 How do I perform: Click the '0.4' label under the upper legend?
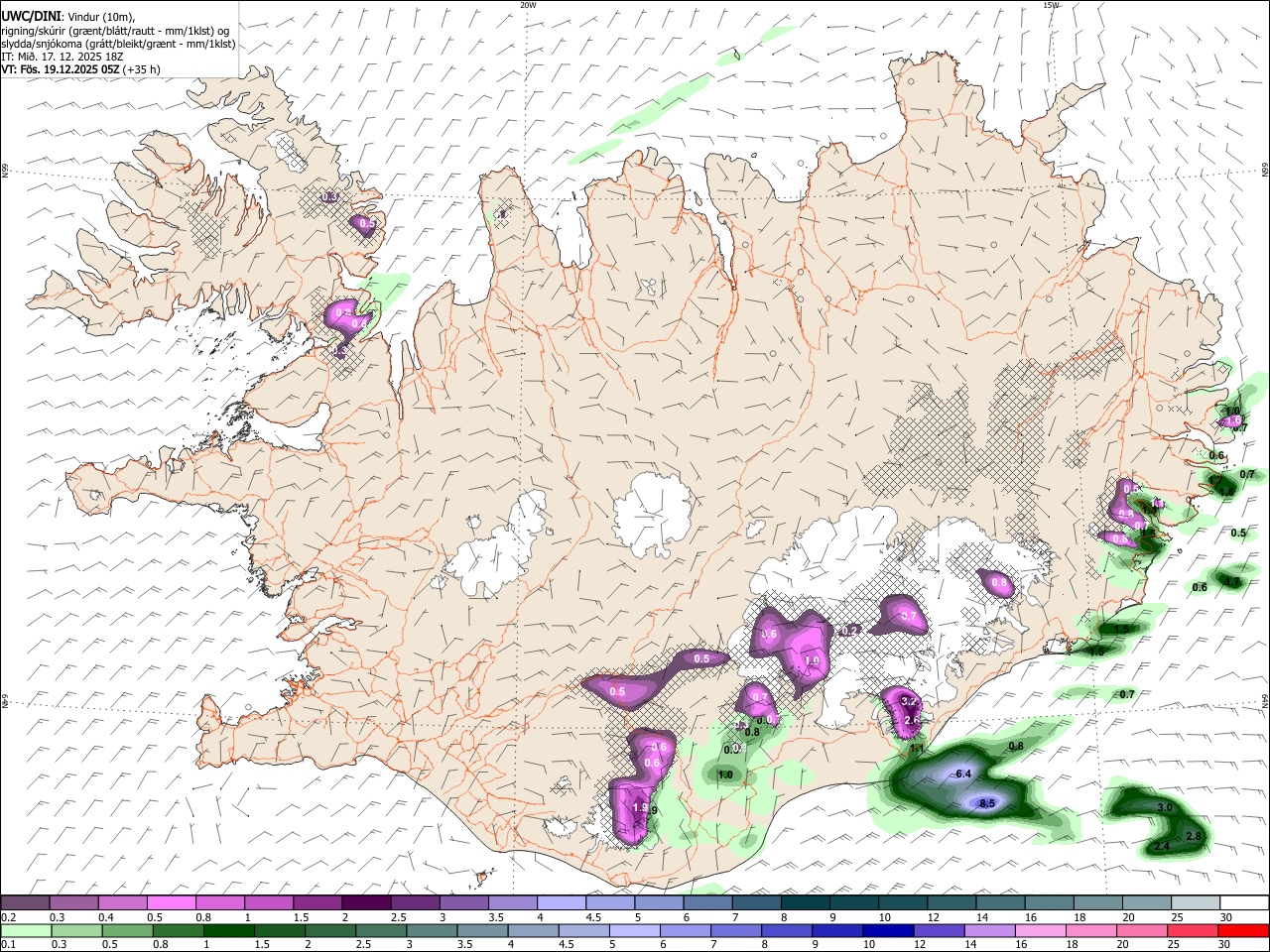(106, 917)
